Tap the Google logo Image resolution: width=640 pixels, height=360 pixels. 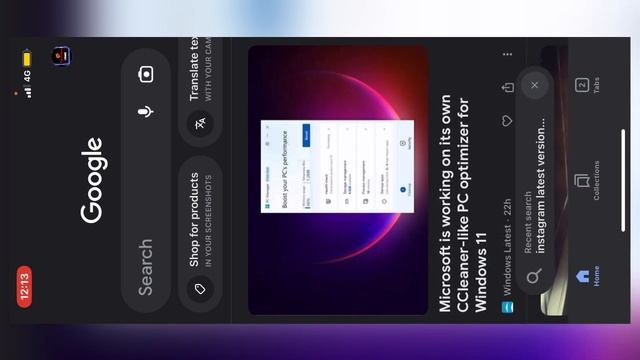tap(94, 180)
